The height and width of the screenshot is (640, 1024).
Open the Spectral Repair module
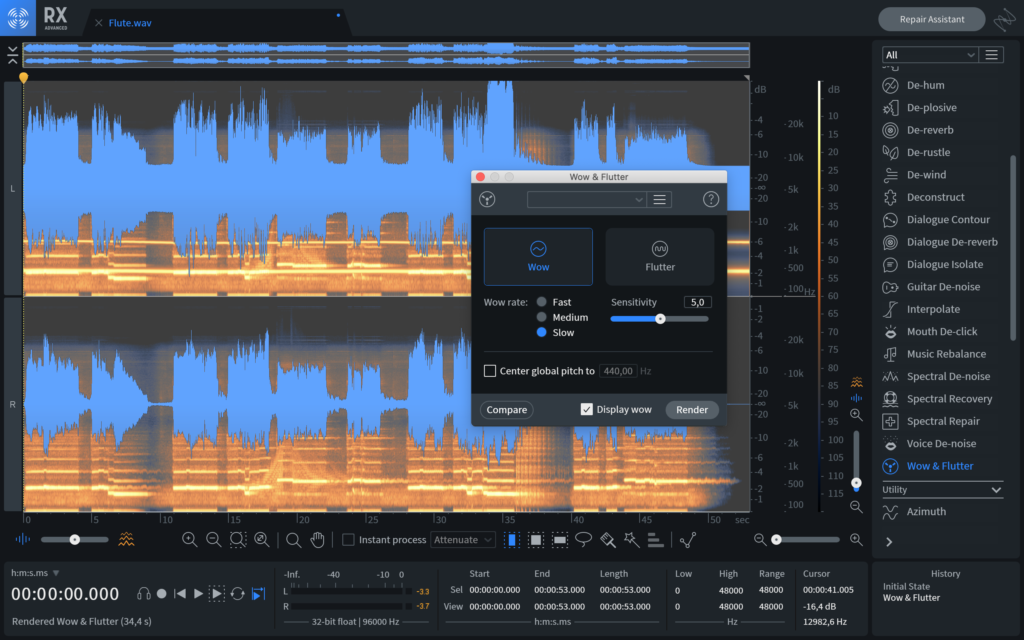pyautogui.click(x=942, y=421)
